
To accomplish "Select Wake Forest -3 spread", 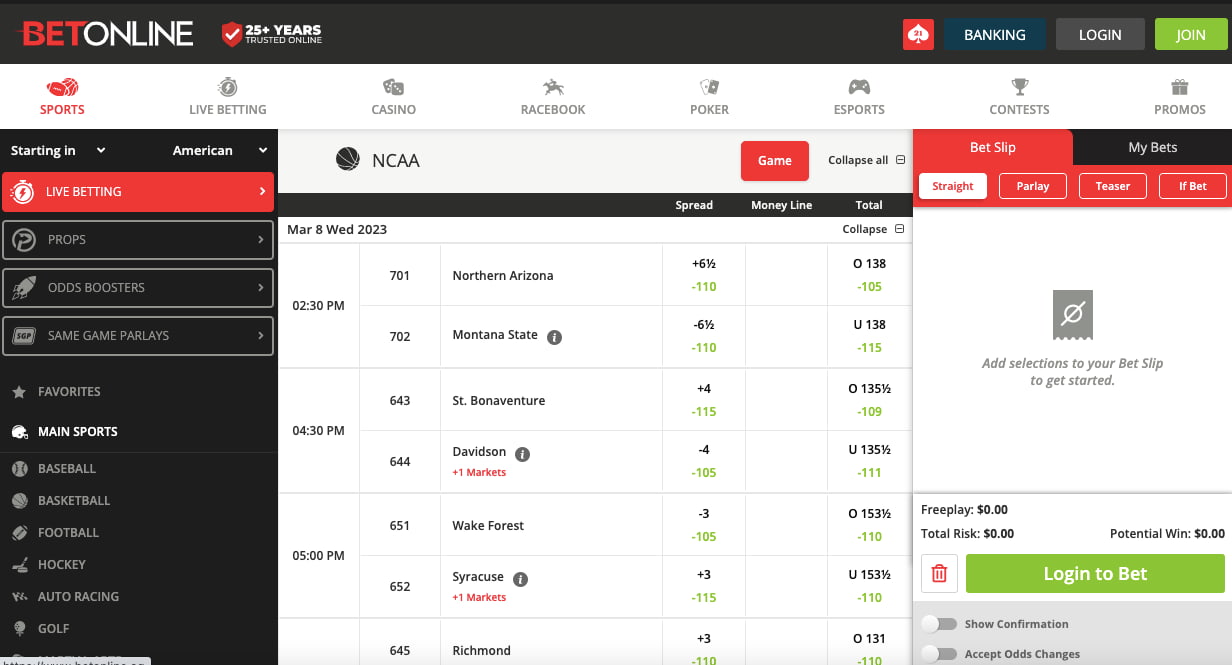I will (704, 525).
